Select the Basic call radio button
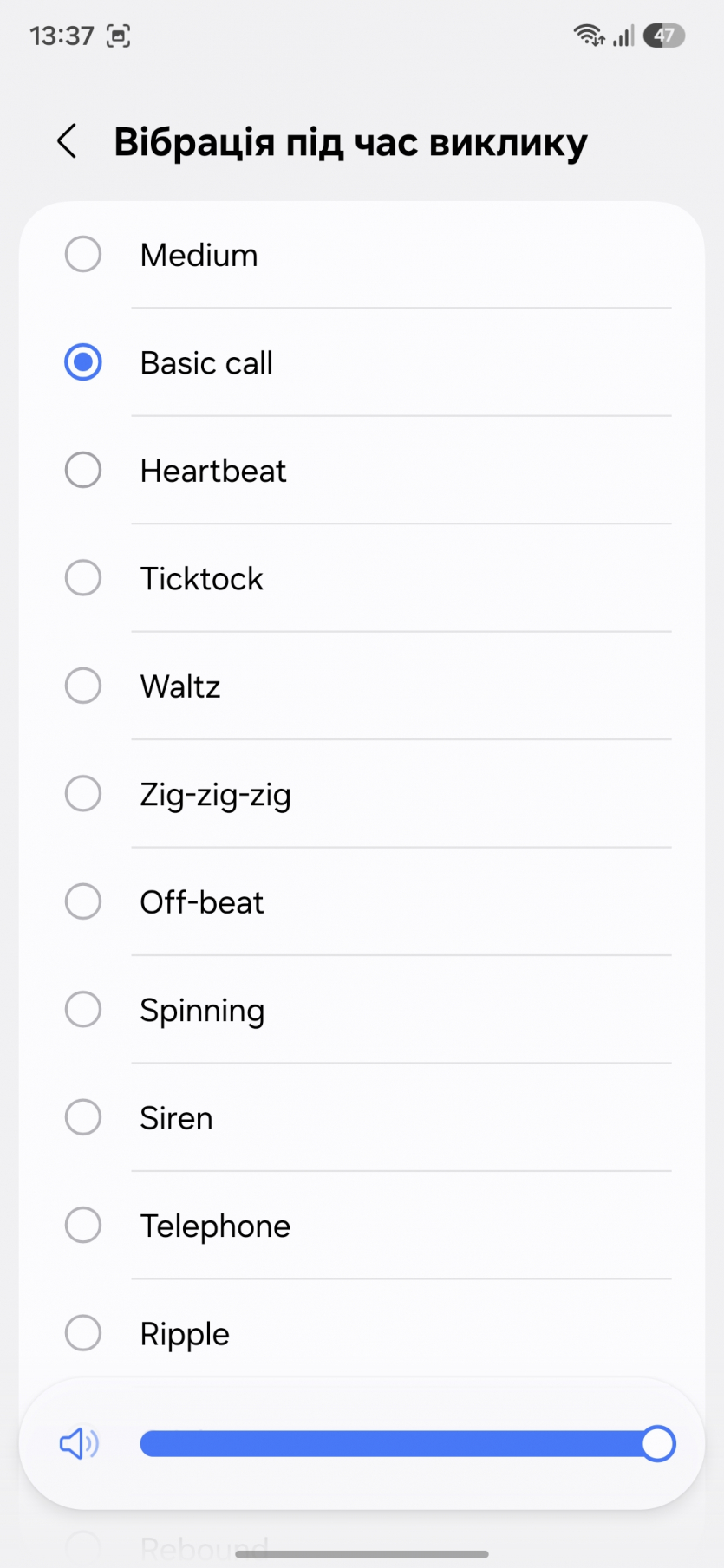The height and width of the screenshot is (1568, 724). [83, 362]
